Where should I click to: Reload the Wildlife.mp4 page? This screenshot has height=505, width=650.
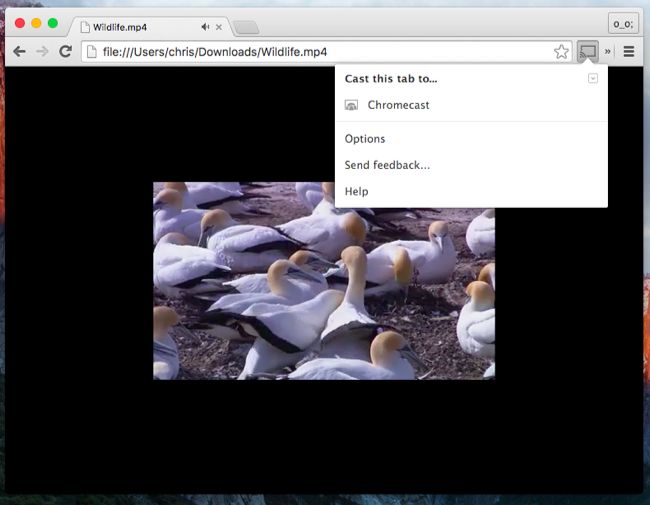pyautogui.click(x=65, y=51)
